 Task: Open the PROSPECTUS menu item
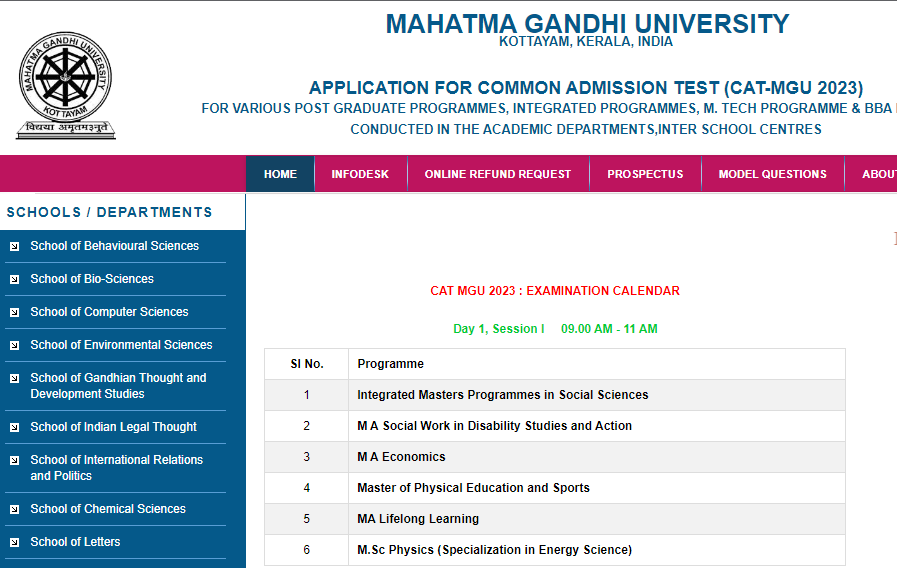click(x=645, y=174)
